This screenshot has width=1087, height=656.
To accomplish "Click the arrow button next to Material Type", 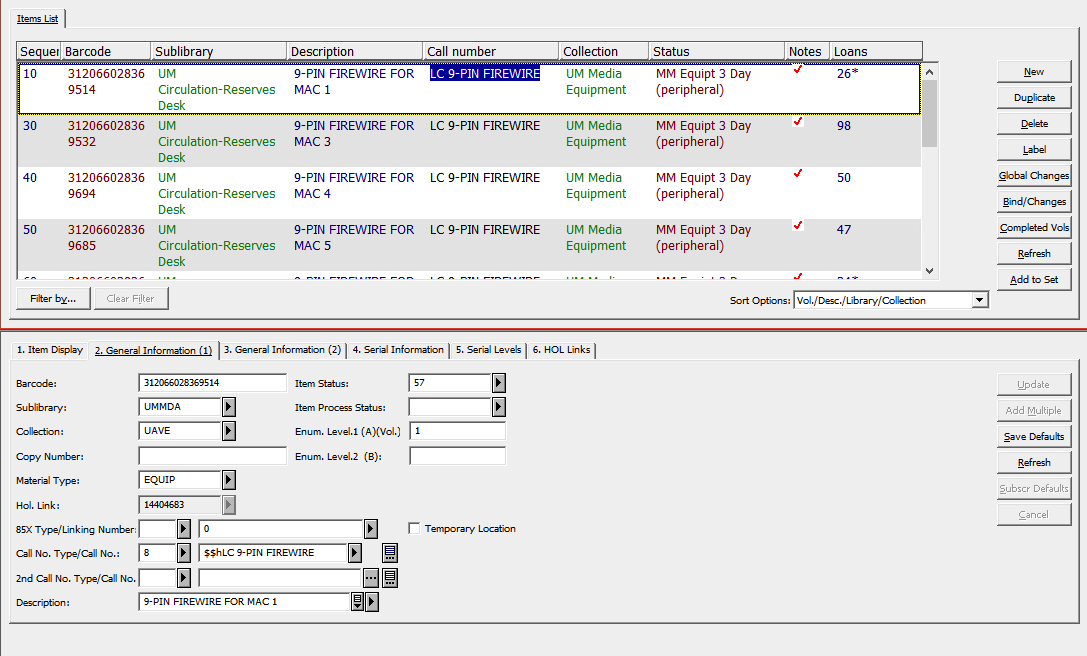I will (x=228, y=481).
